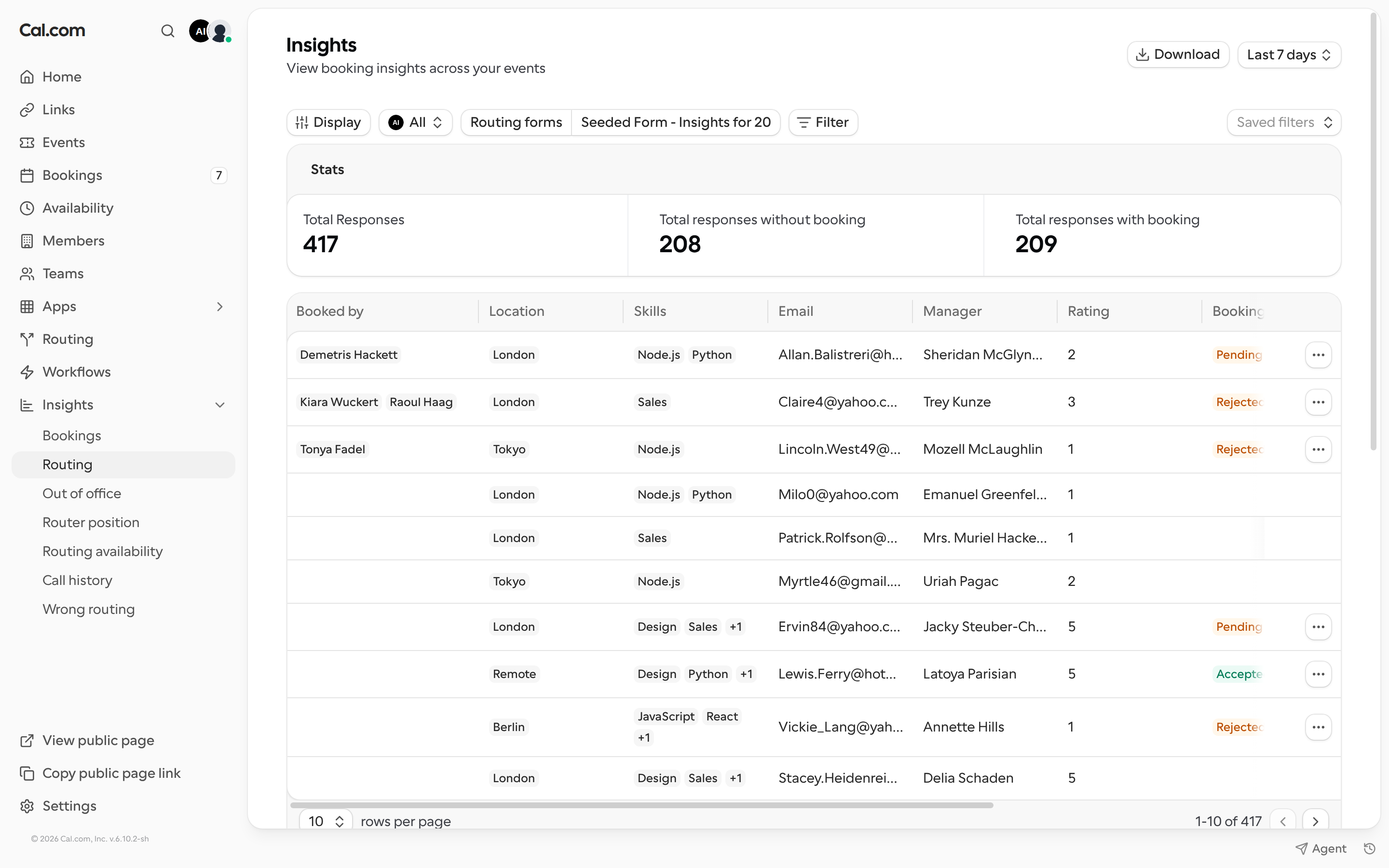This screenshot has width=1389, height=868.
Task: Add a Filter
Action: coord(823,122)
